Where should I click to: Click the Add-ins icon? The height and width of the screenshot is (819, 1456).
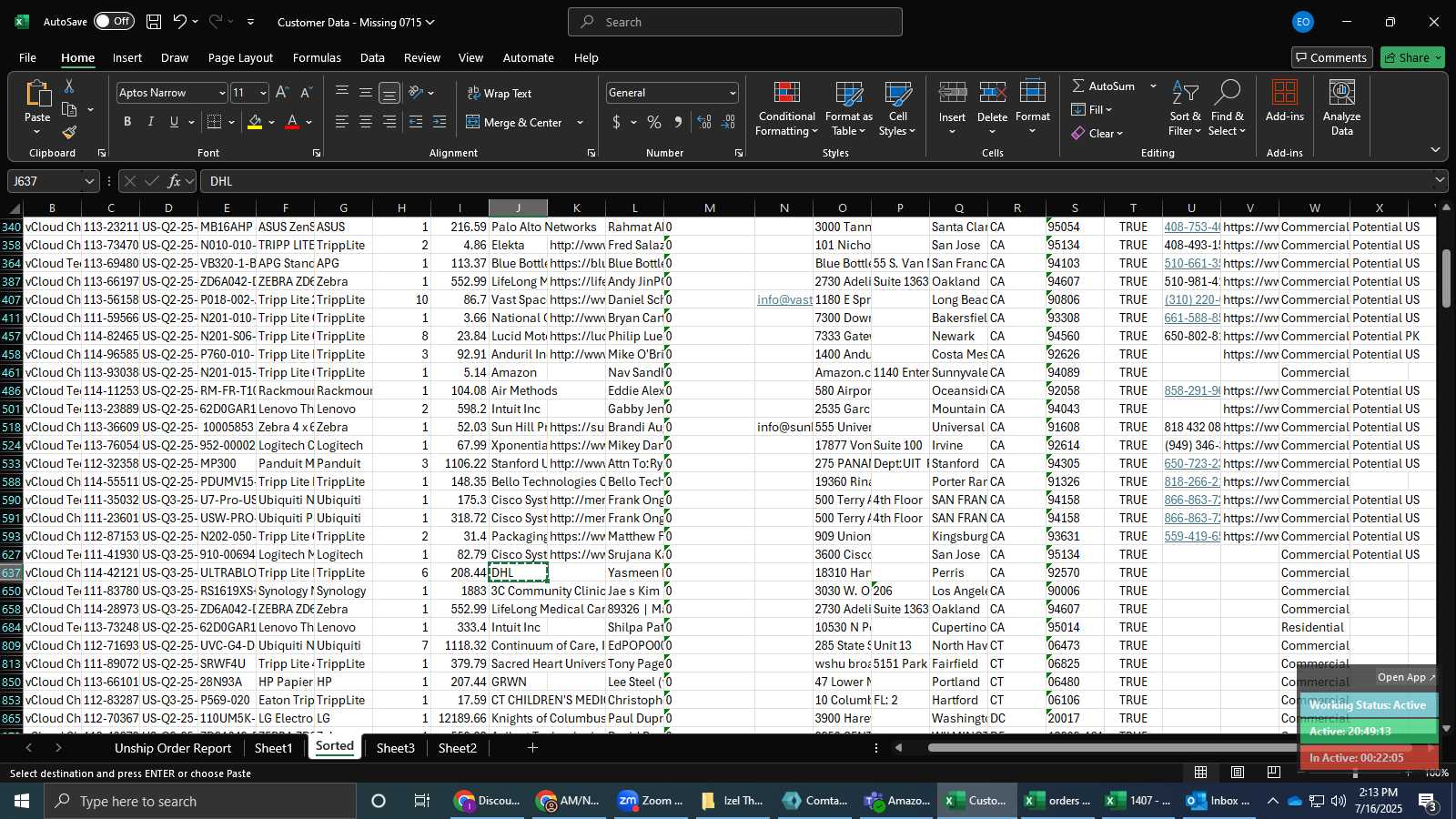coord(1285,101)
